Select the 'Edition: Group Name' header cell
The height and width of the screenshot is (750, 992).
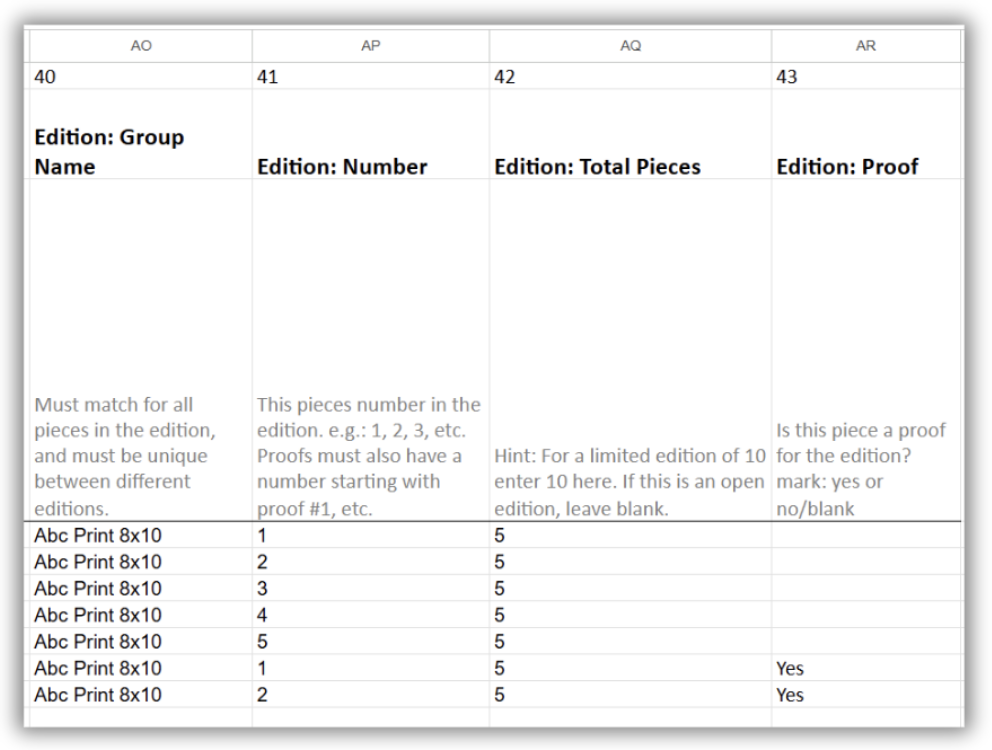click(x=140, y=134)
